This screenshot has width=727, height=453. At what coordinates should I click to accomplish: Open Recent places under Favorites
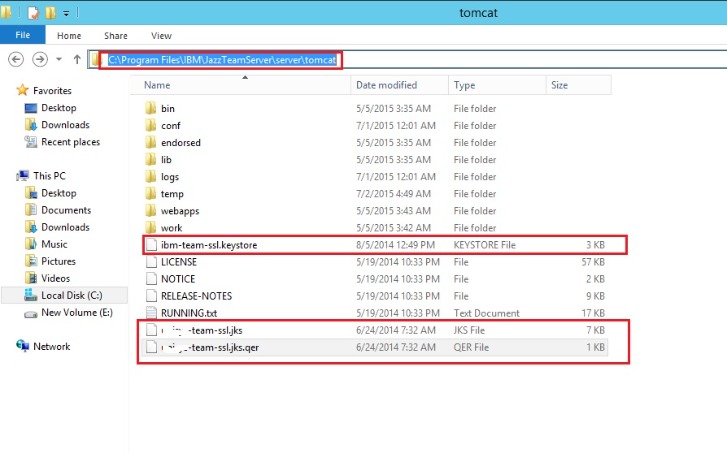pos(70,142)
